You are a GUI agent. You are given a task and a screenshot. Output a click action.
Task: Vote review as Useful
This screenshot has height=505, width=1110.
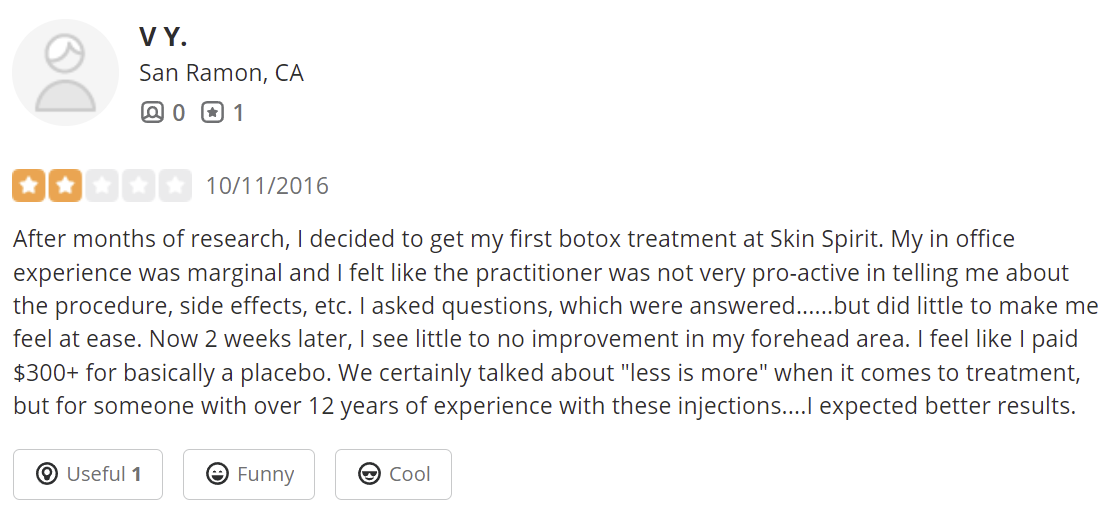[x=88, y=474]
